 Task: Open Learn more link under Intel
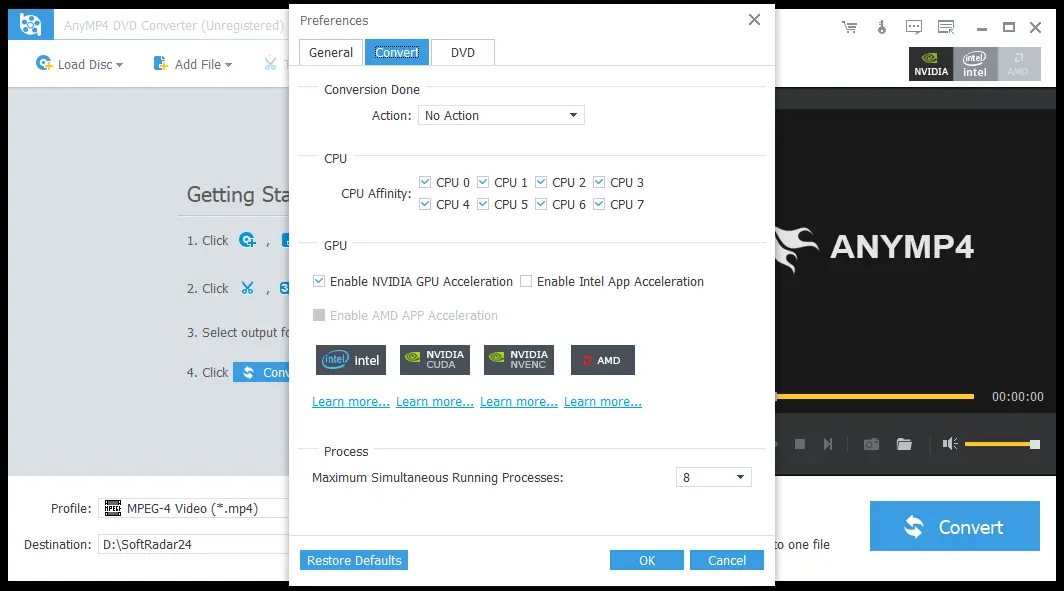(x=351, y=402)
